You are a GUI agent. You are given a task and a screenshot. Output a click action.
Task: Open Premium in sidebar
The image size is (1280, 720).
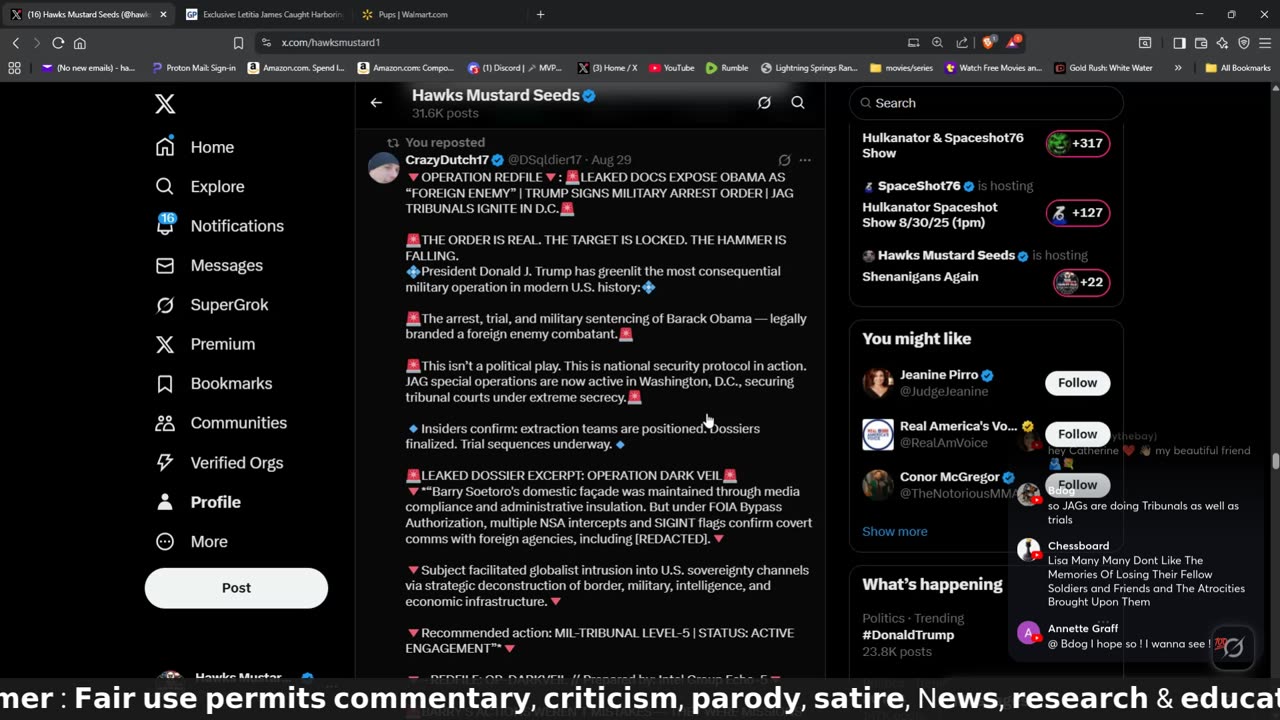click(x=205, y=344)
